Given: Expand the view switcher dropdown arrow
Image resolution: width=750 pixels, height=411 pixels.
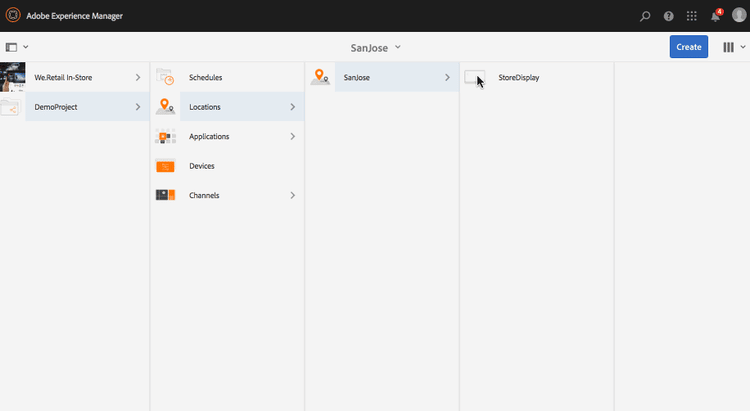Looking at the screenshot, I should tap(743, 47).
